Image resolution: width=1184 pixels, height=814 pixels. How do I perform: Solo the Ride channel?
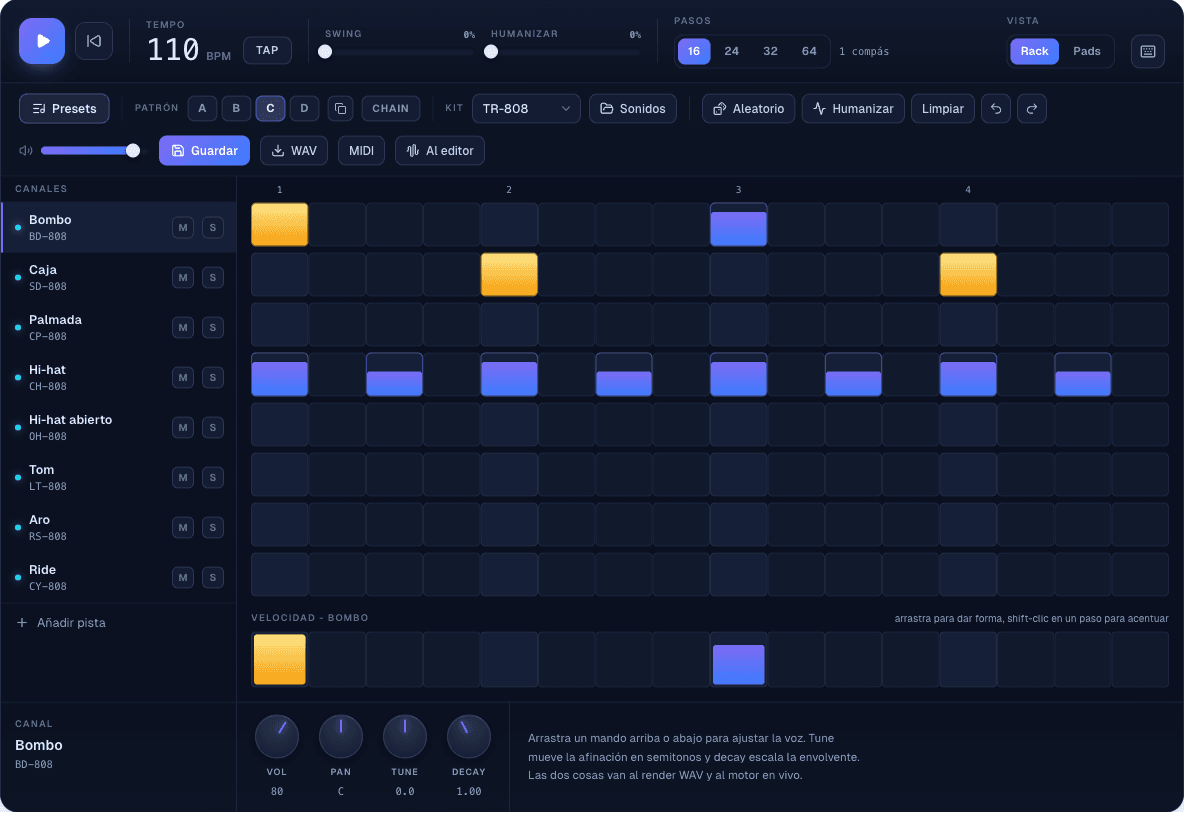coord(213,578)
